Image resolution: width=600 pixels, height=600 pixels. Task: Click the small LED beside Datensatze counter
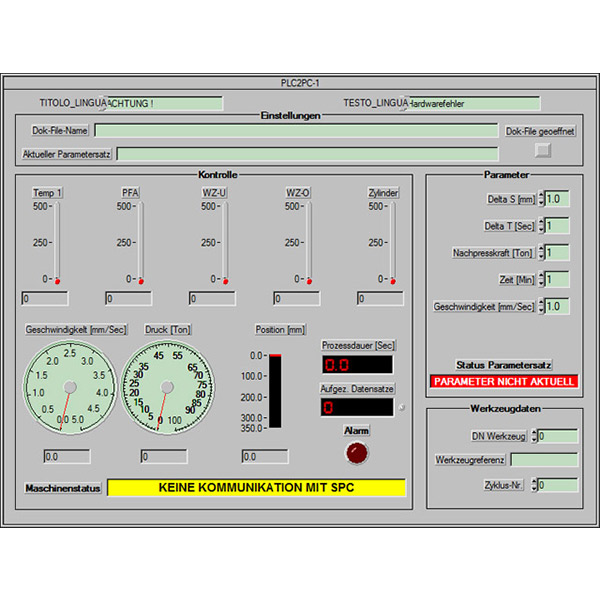[402, 408]
